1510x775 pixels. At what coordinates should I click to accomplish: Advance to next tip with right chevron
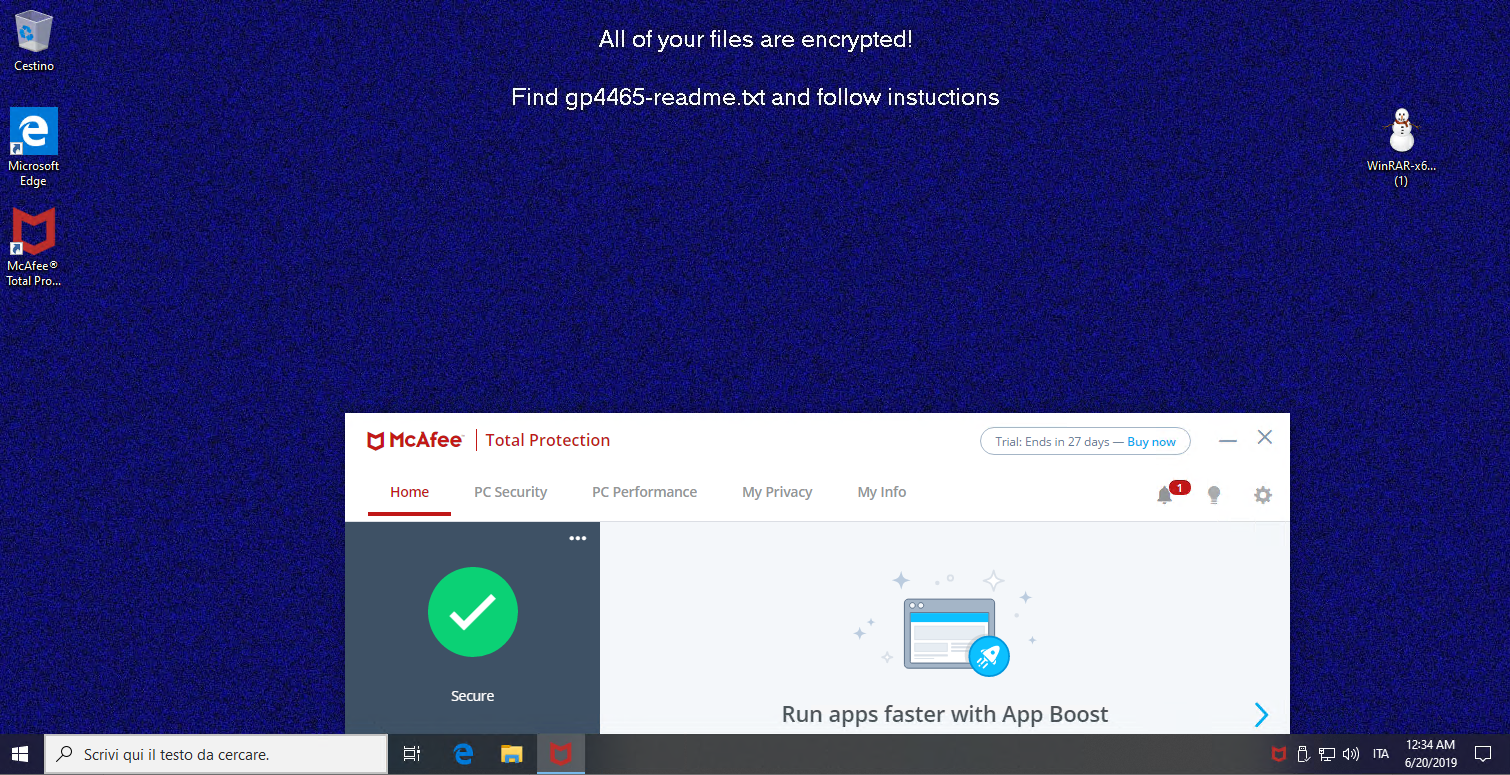1261,714
